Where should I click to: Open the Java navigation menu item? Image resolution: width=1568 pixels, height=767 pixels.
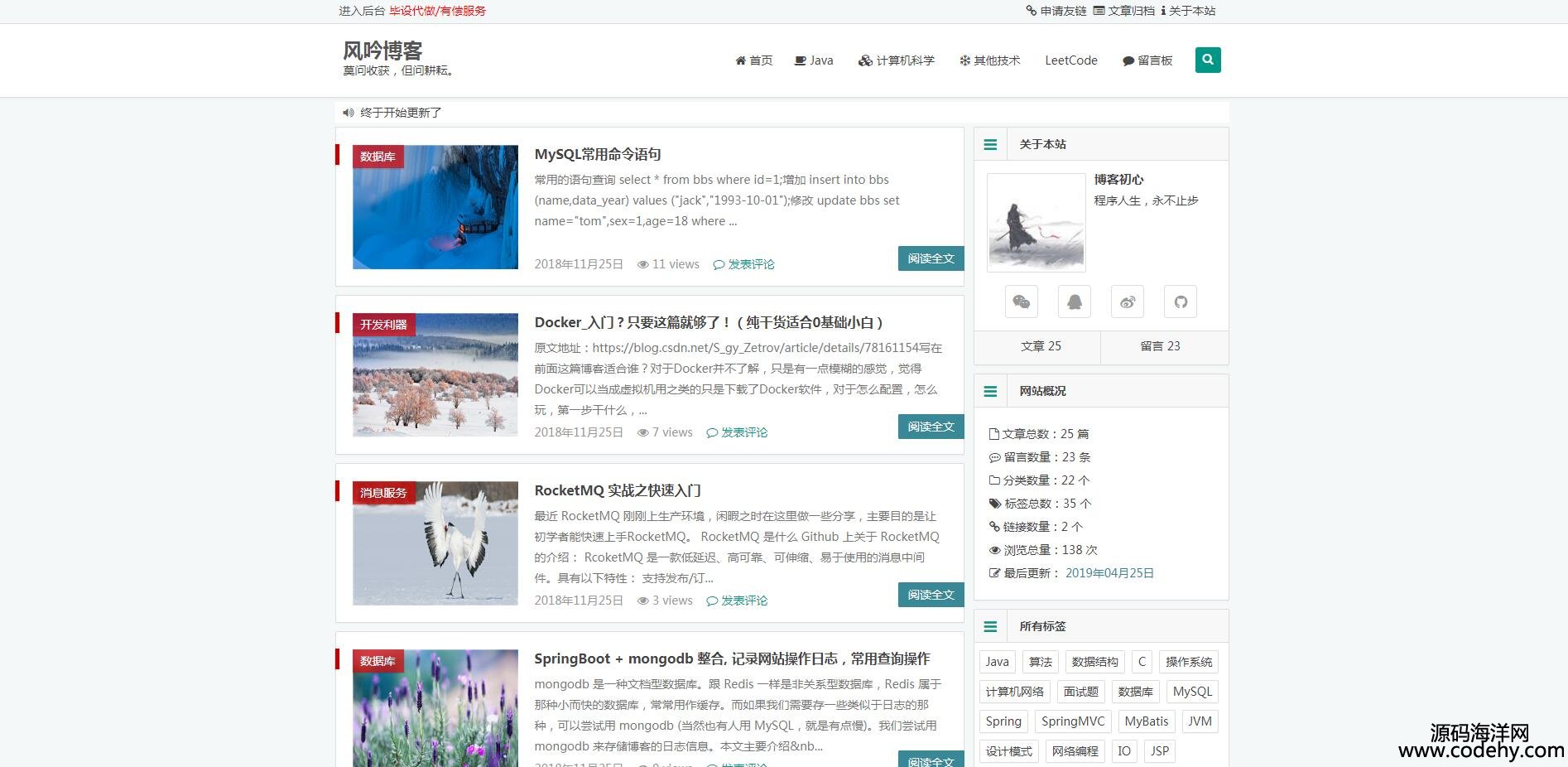pos(814,60)
